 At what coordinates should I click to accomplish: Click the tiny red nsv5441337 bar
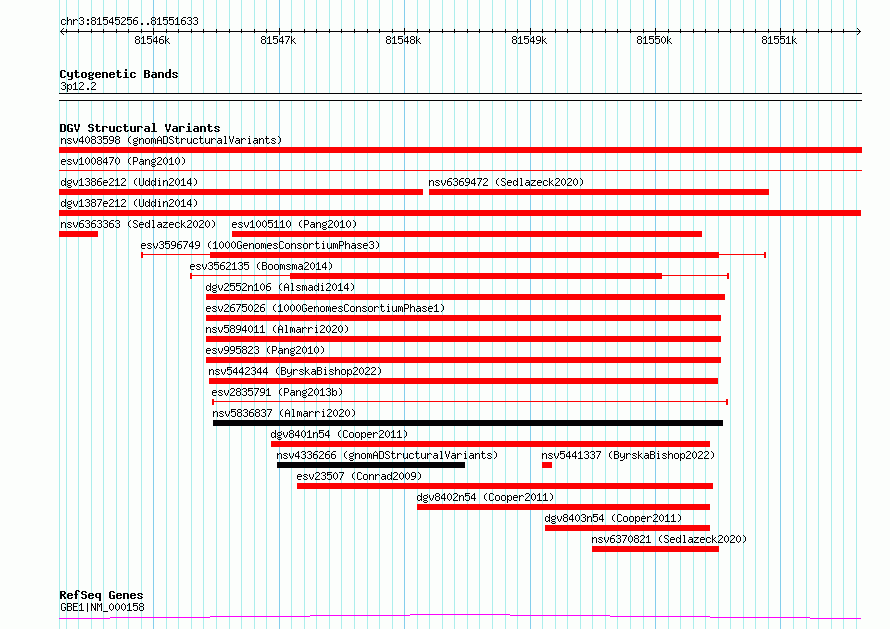[547, 465]
